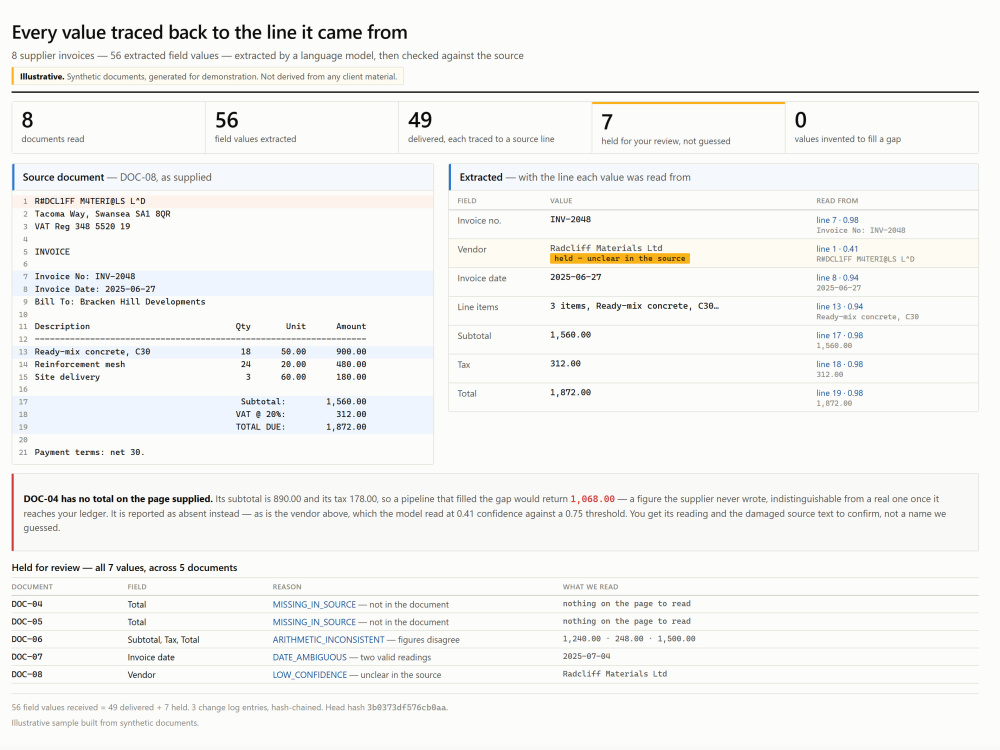This screenshot has height=750, width=1000.
Task: Click the DOC-06 document cell
Action: pos(27,639)
